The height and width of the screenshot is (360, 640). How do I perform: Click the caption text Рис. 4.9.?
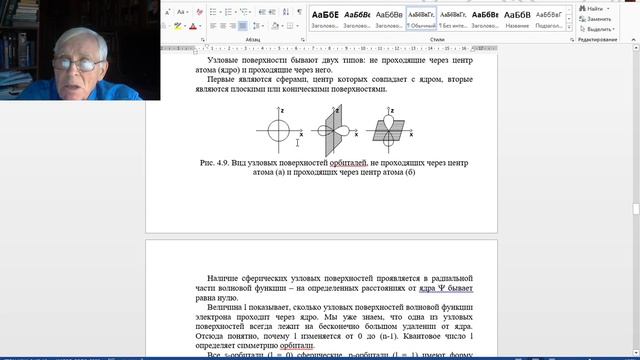coord(214,163)
